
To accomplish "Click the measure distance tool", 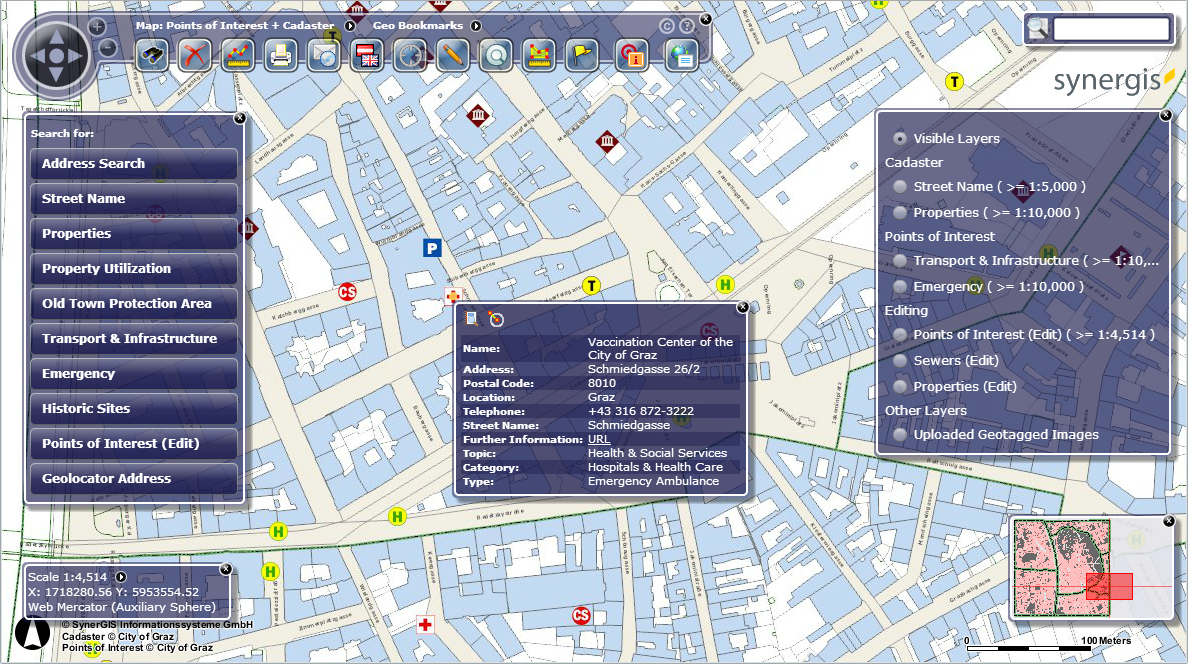I will point(237,55).
